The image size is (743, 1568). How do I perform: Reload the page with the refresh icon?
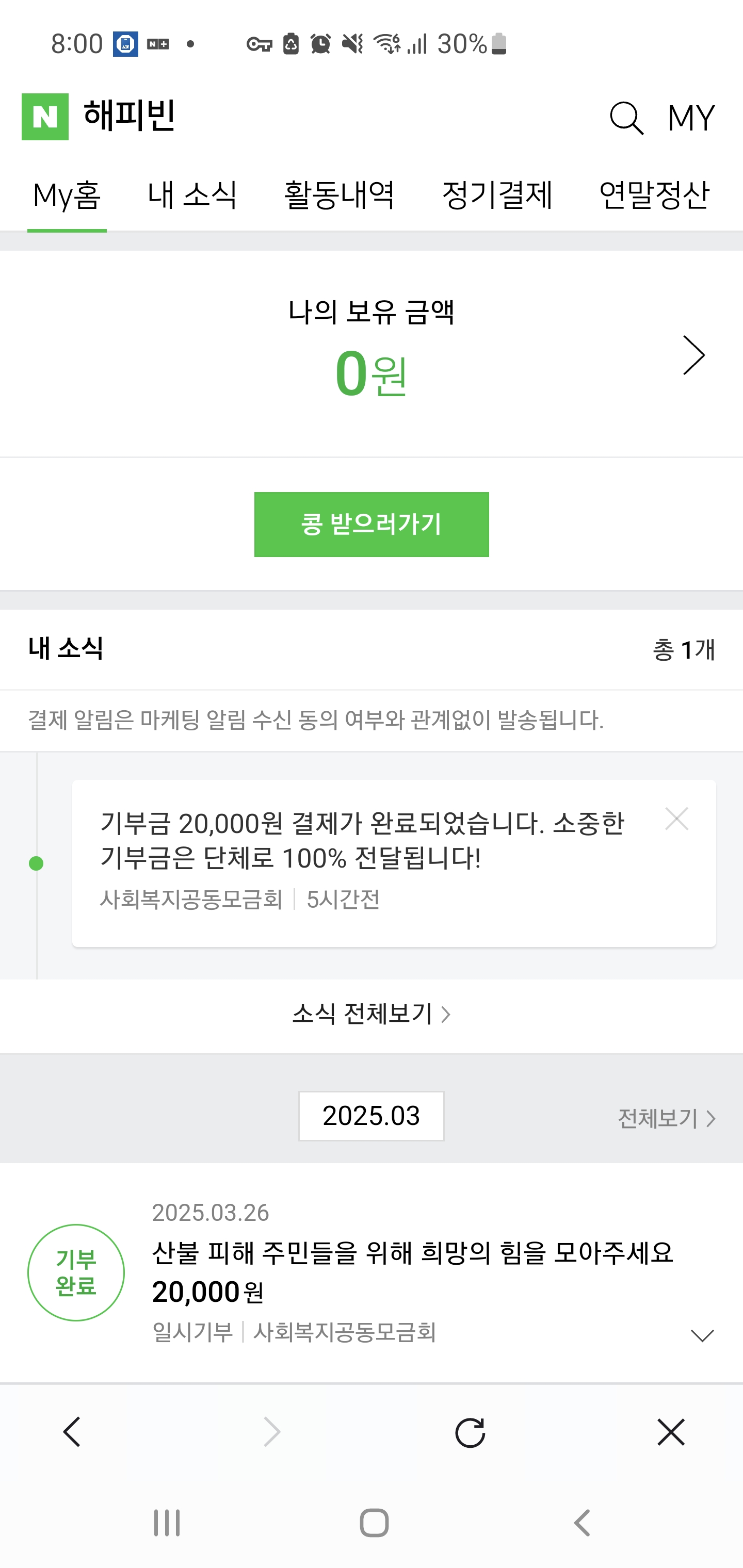tap(470, 1432)
